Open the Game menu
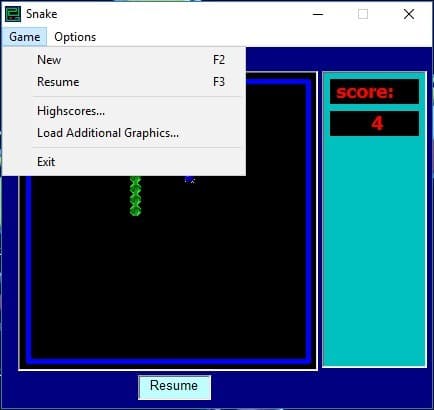The width and height of the screenshot is (434, 410). point(24,37)
